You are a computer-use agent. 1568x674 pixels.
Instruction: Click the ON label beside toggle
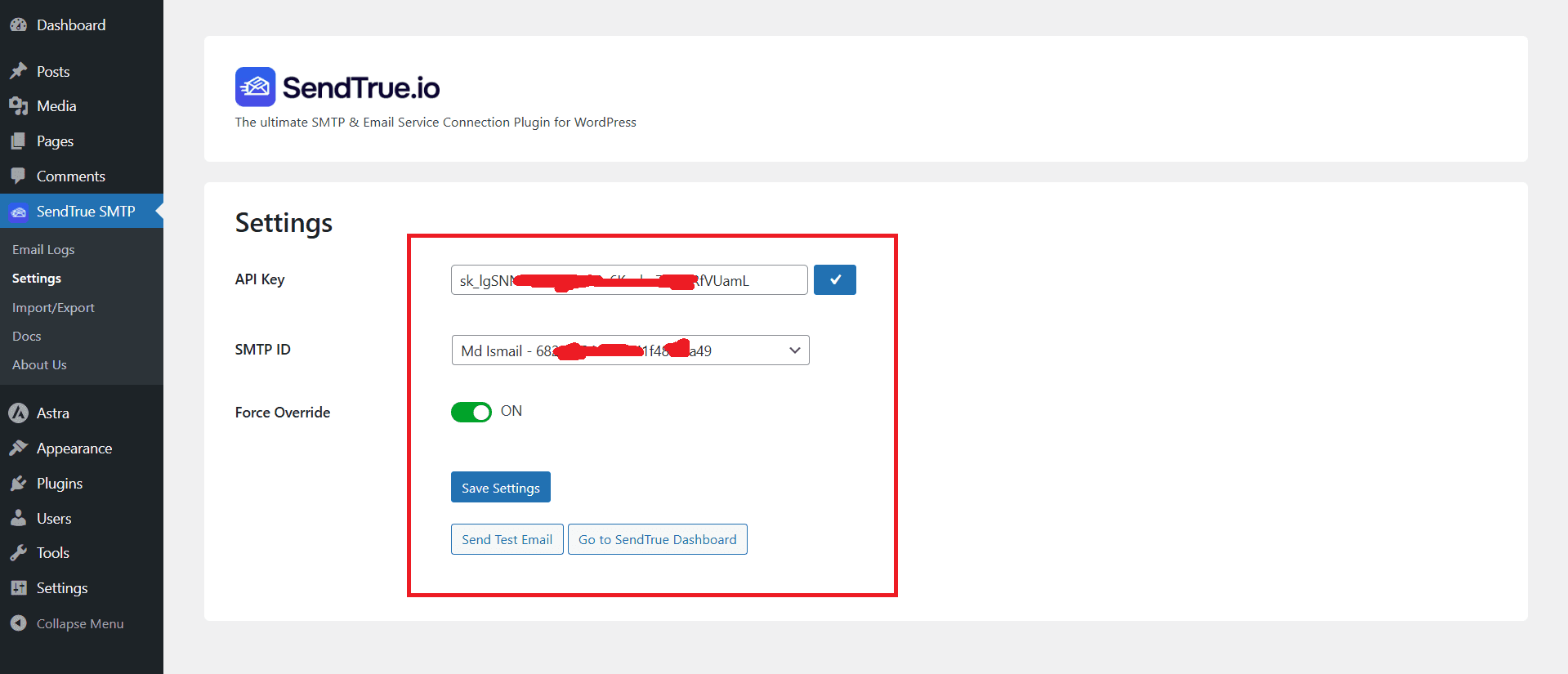pos(511,411)
